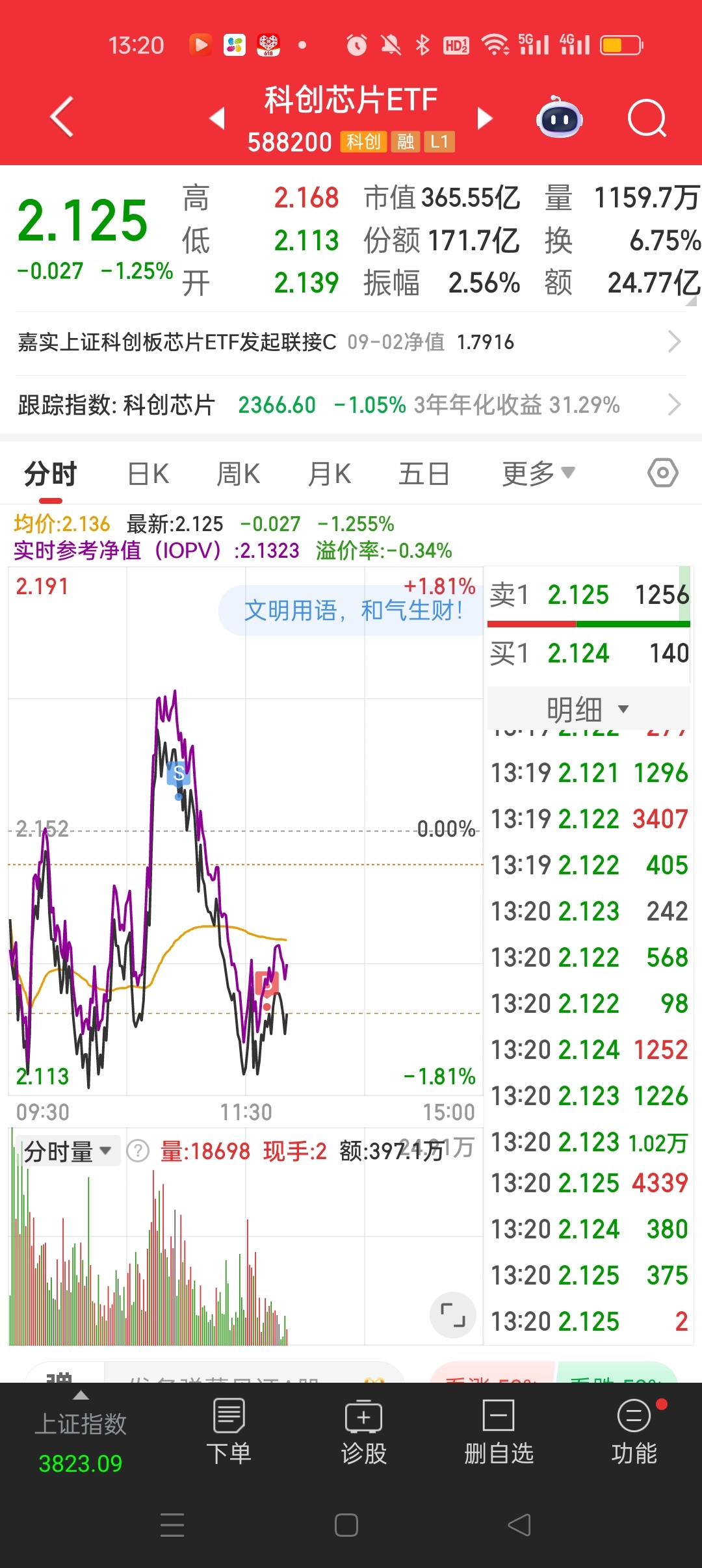
Task: Tap trade row 13:20 2.124 380
Action: pyautogui.click(x=588, y=1229)
